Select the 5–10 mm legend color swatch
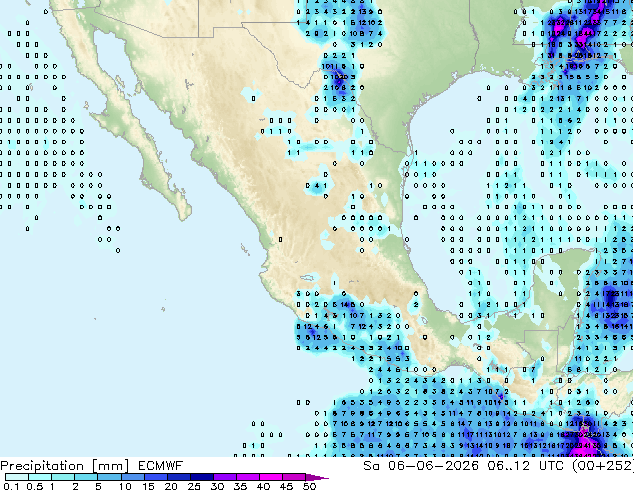The image size is (634, 490). [109, 477]
